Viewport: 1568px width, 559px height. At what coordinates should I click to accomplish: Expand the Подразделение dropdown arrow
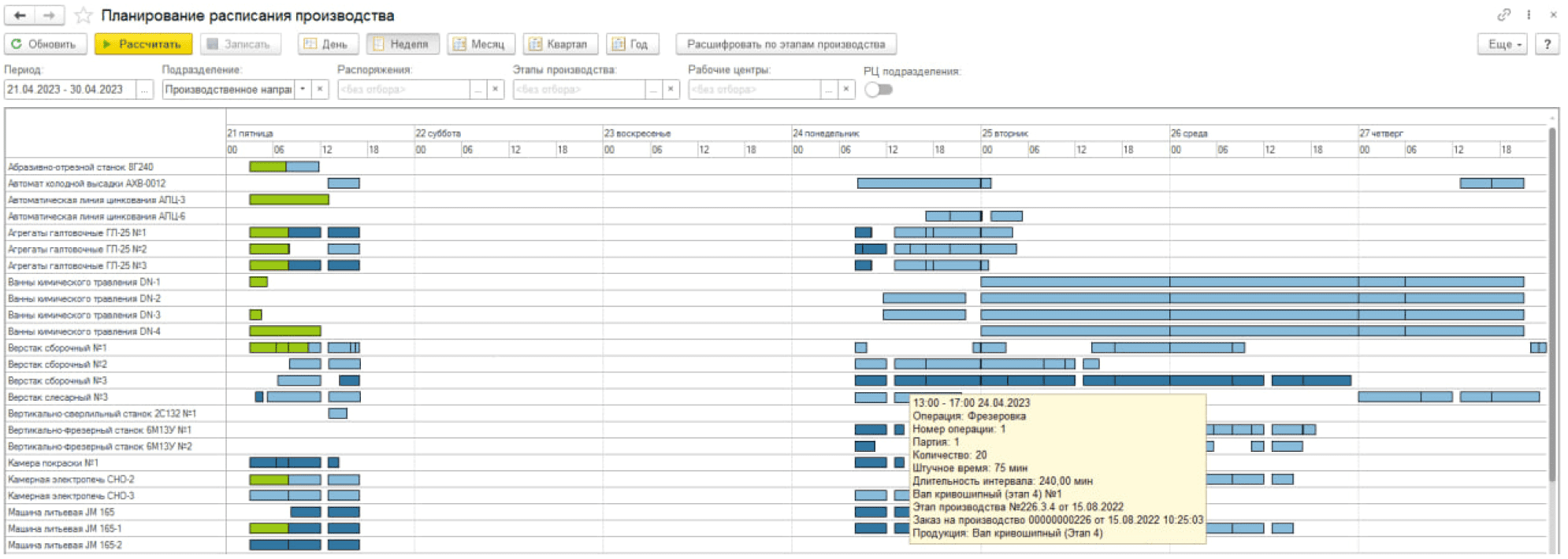tap(303, 90)
